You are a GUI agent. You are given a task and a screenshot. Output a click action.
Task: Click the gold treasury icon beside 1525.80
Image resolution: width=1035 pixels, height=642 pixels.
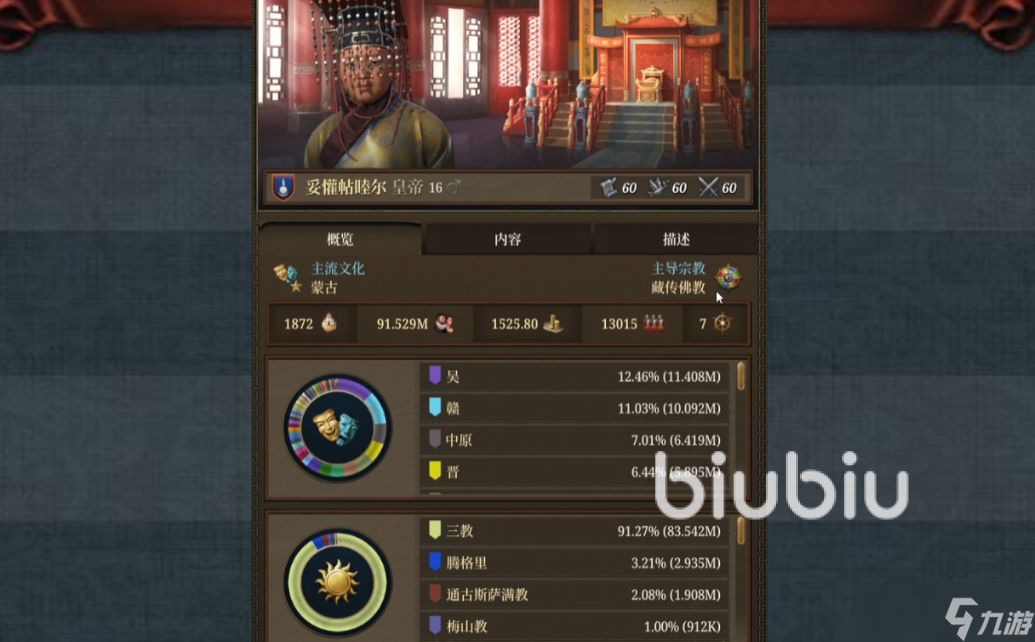click(552, 323)
